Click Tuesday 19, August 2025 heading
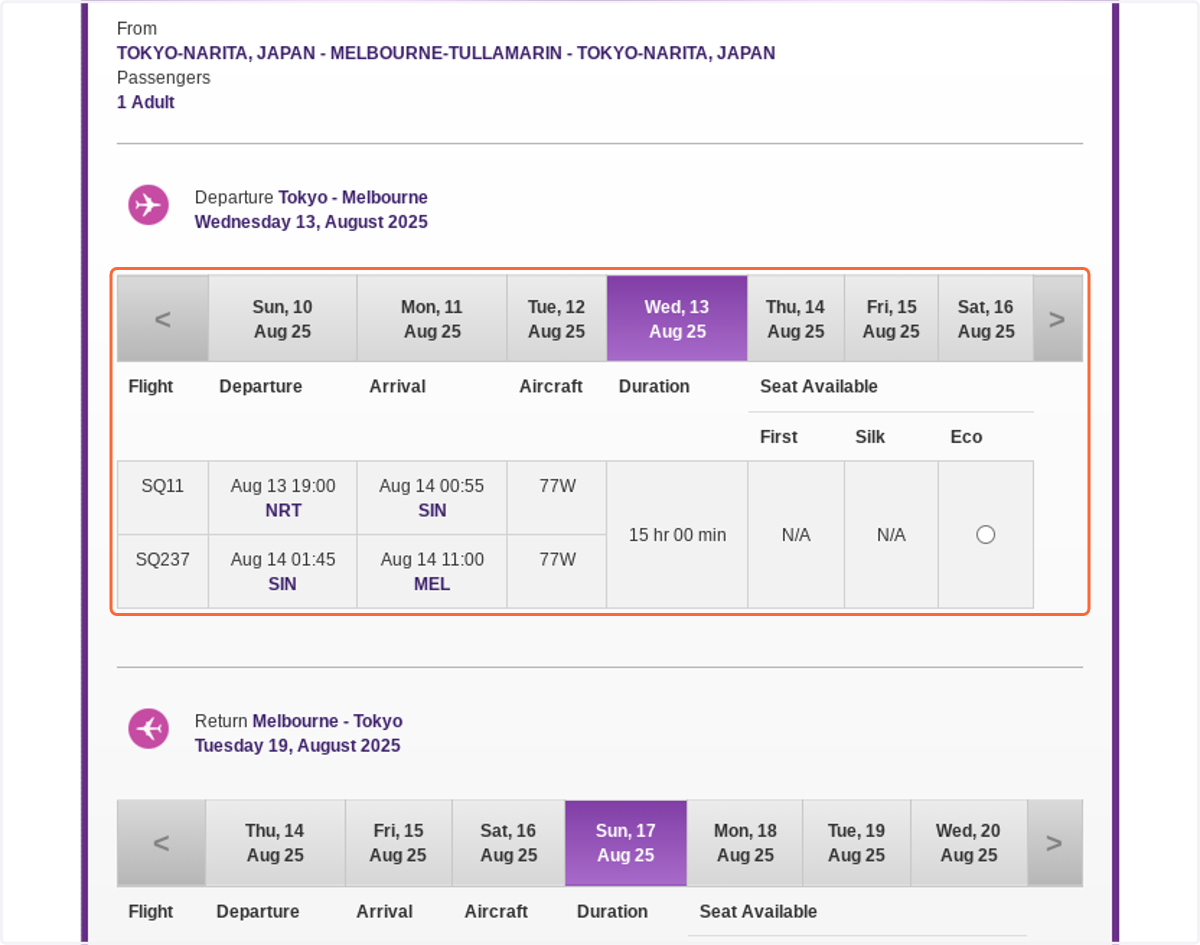The width and height of the screenshot is (1200, 945). coord(297,746)
